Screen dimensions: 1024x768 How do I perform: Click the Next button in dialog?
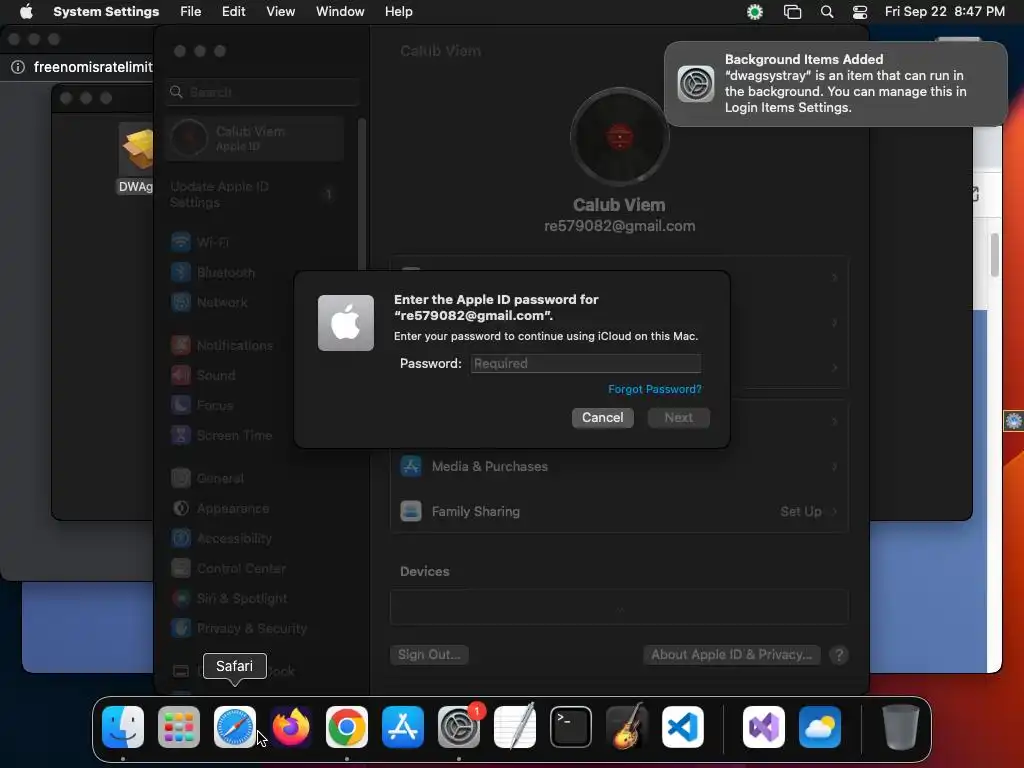(679, 417)
